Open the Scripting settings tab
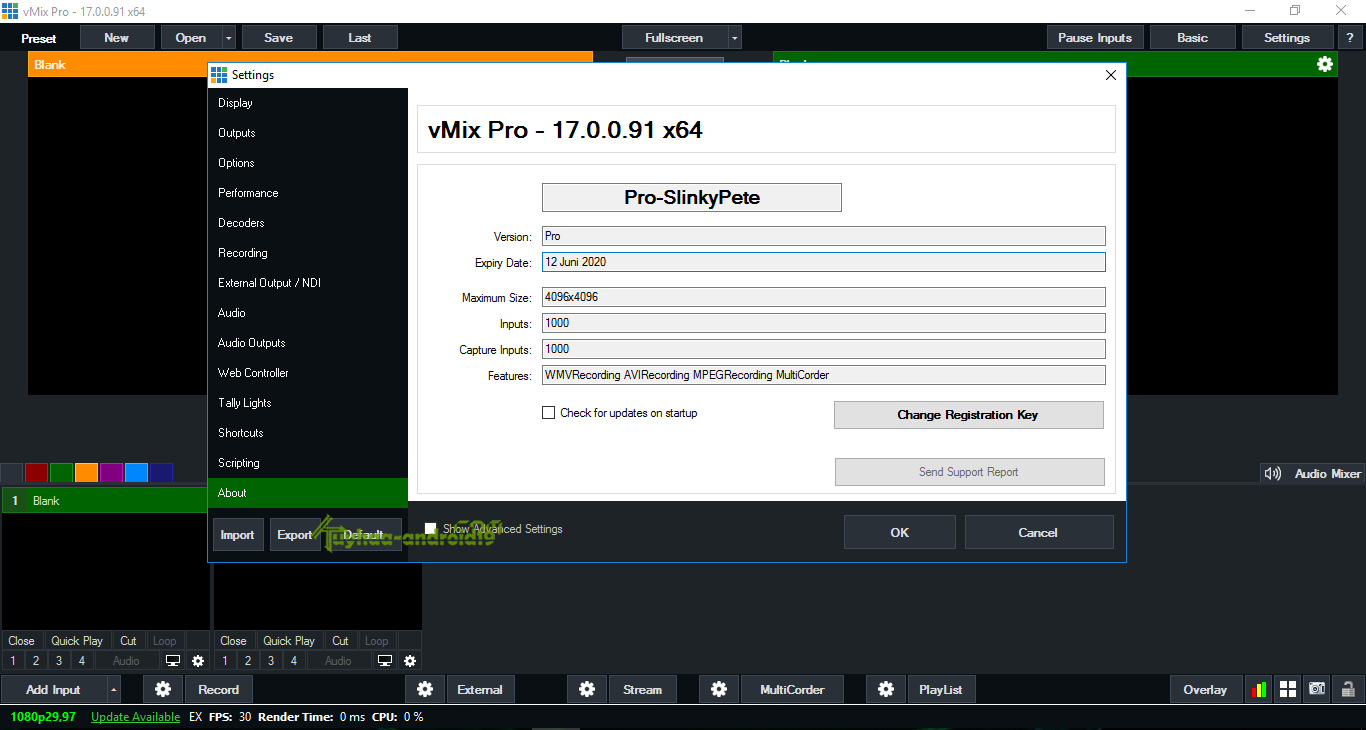This screenshot has height=730, width=1366. (308, 463)
